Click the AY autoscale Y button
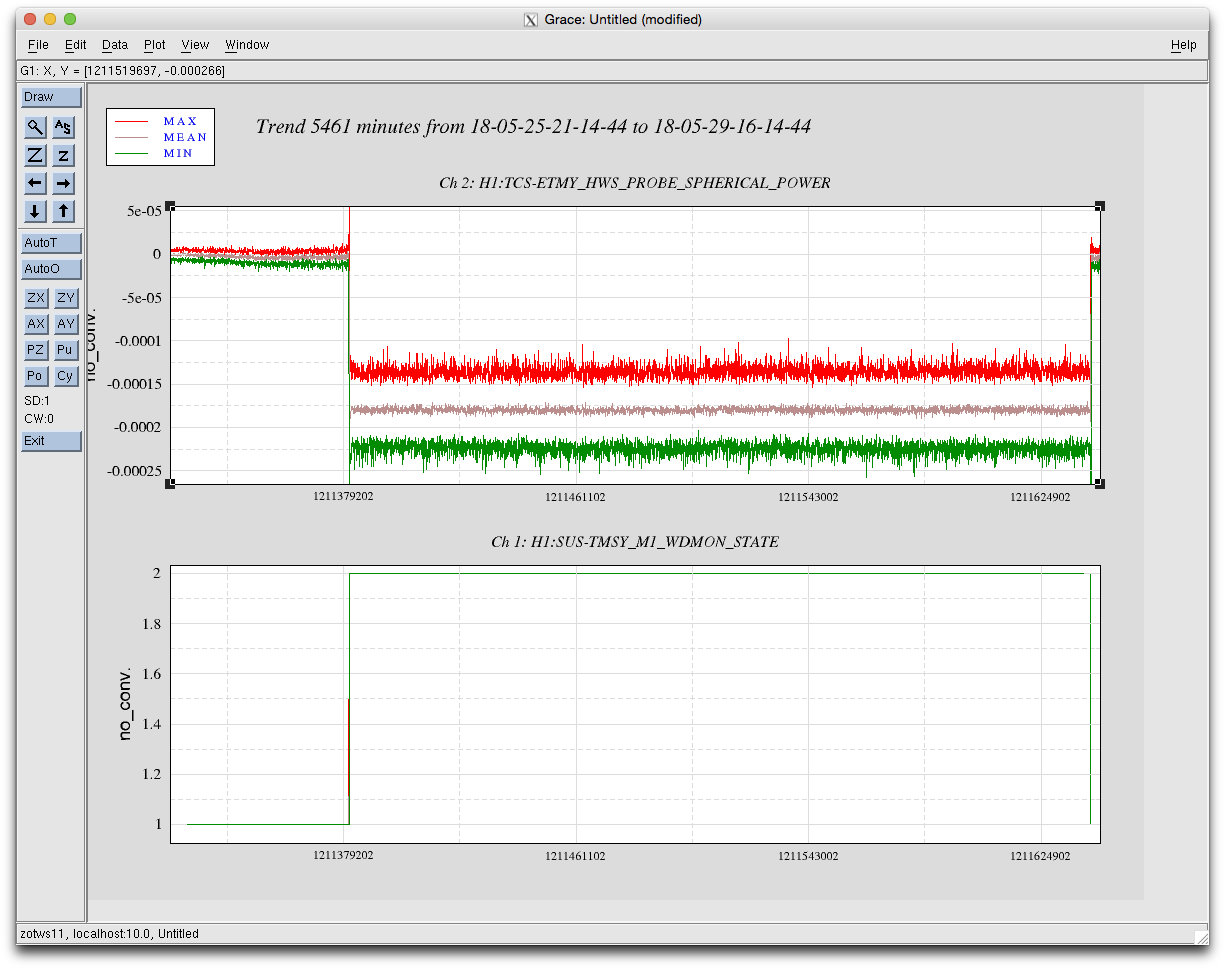The width and height of the screenshot is (1225, 969). [65, 324]
